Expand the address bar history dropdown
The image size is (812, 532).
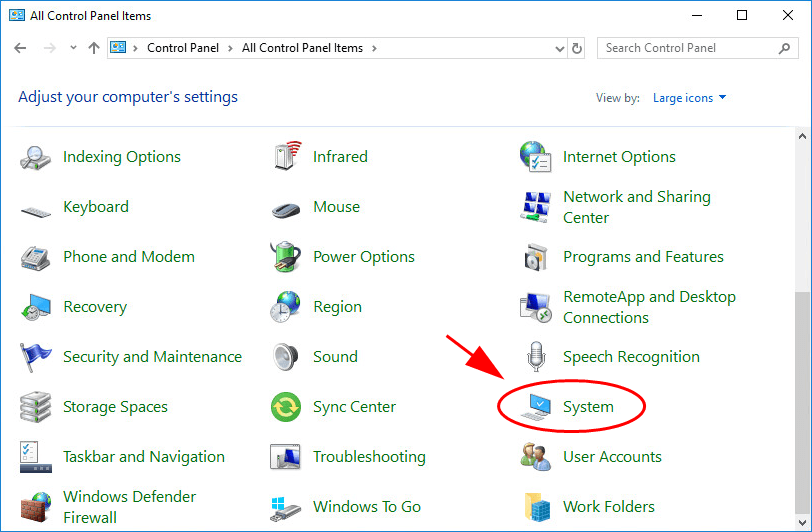[x=559, y=49]
